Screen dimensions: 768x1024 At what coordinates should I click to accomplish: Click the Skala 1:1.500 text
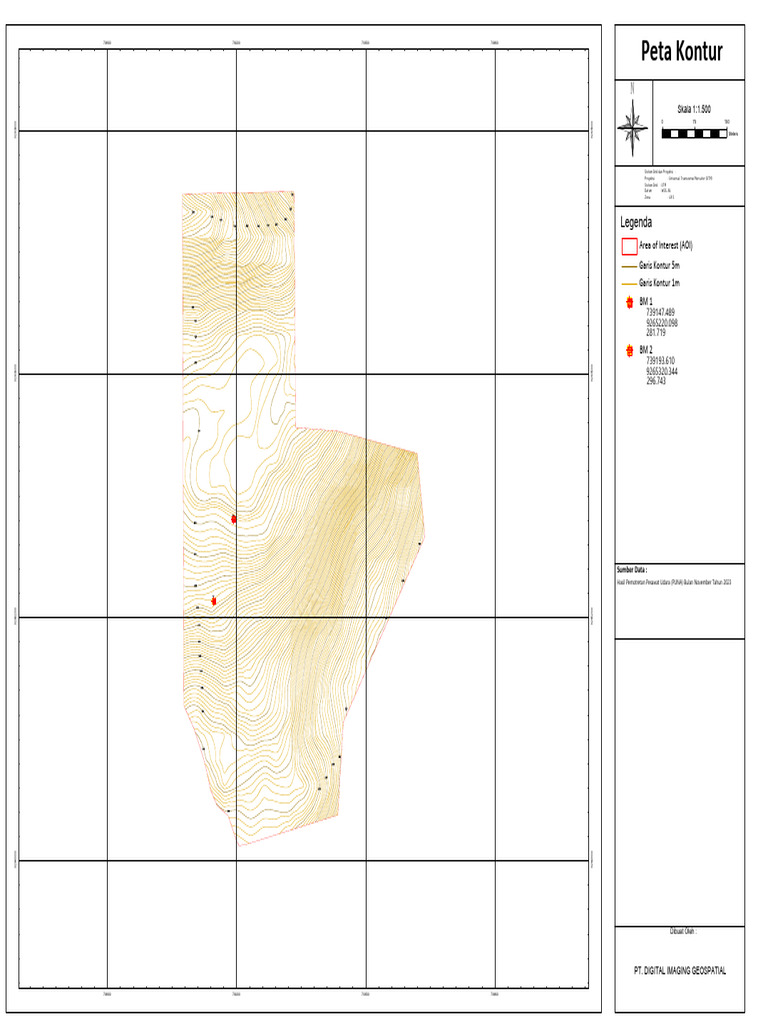[x=693, y=108]
